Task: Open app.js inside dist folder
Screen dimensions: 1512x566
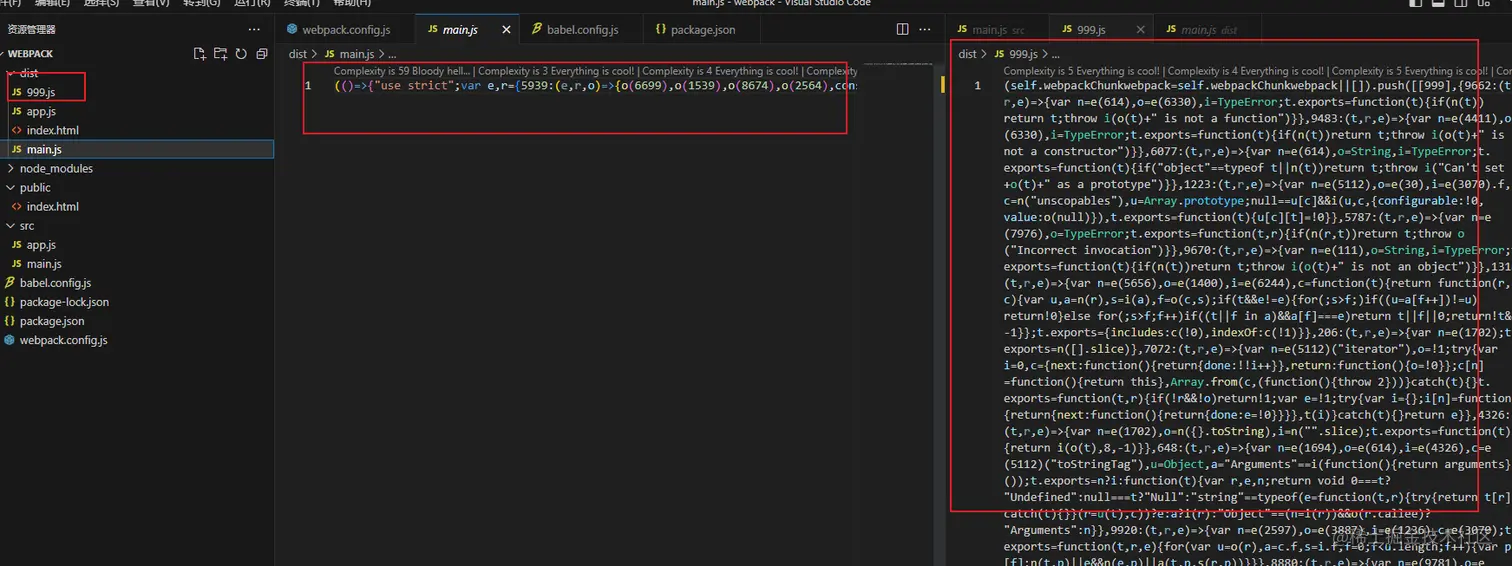Action: pyautogui.click(x=137, y=111)
